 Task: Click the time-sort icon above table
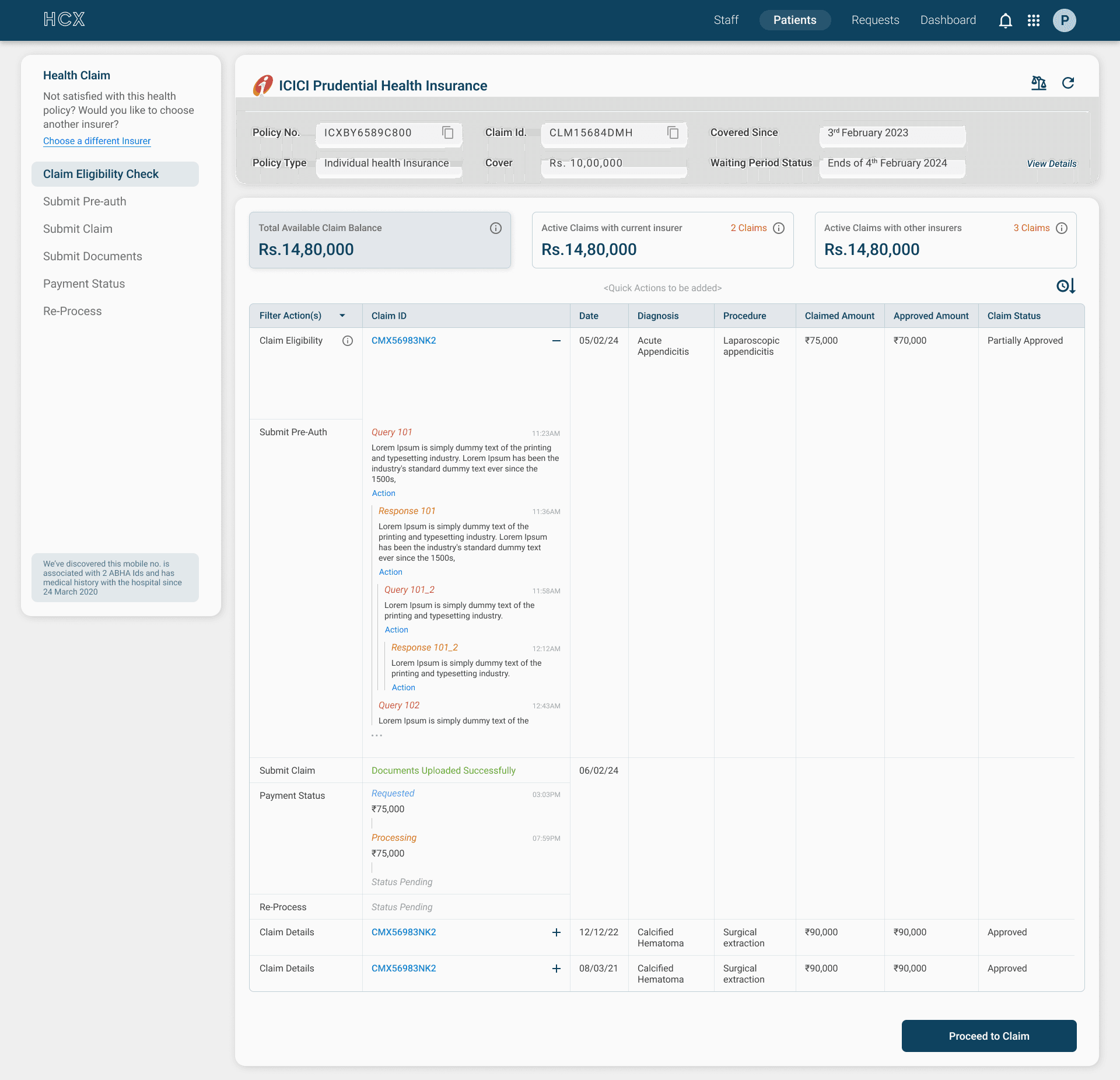click(x=1066, y=286)
